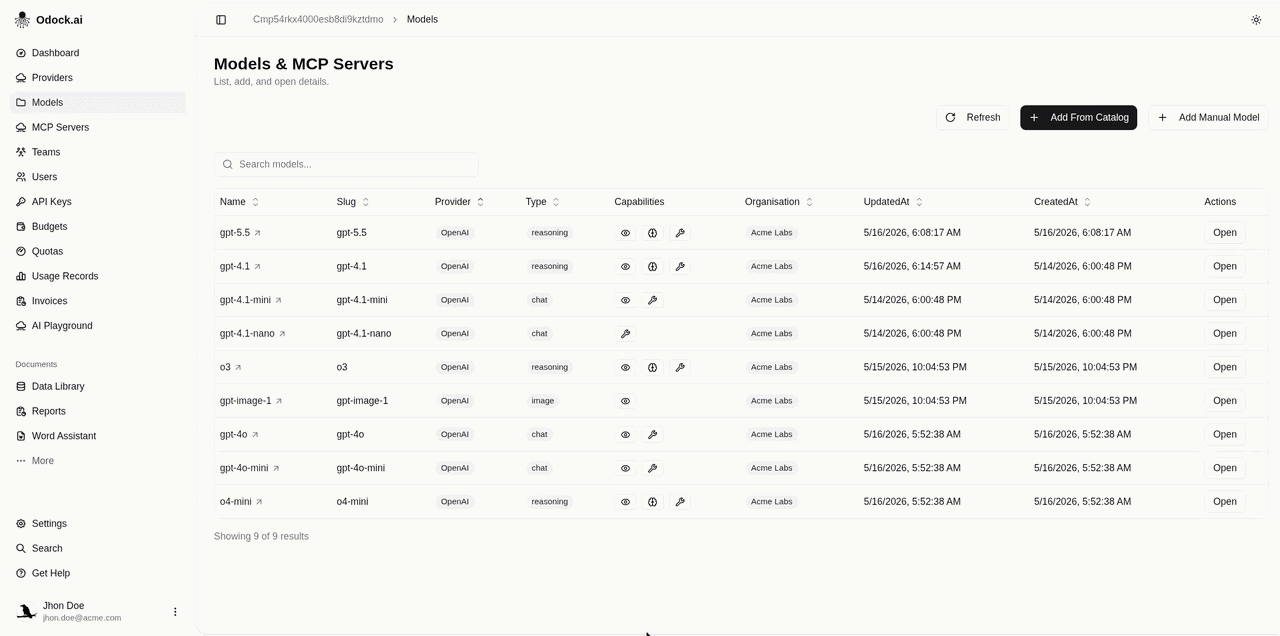Click gpt-4.1-nano slug cell
Viewport: 1280px width, 636px height.
tap(364, 334)
